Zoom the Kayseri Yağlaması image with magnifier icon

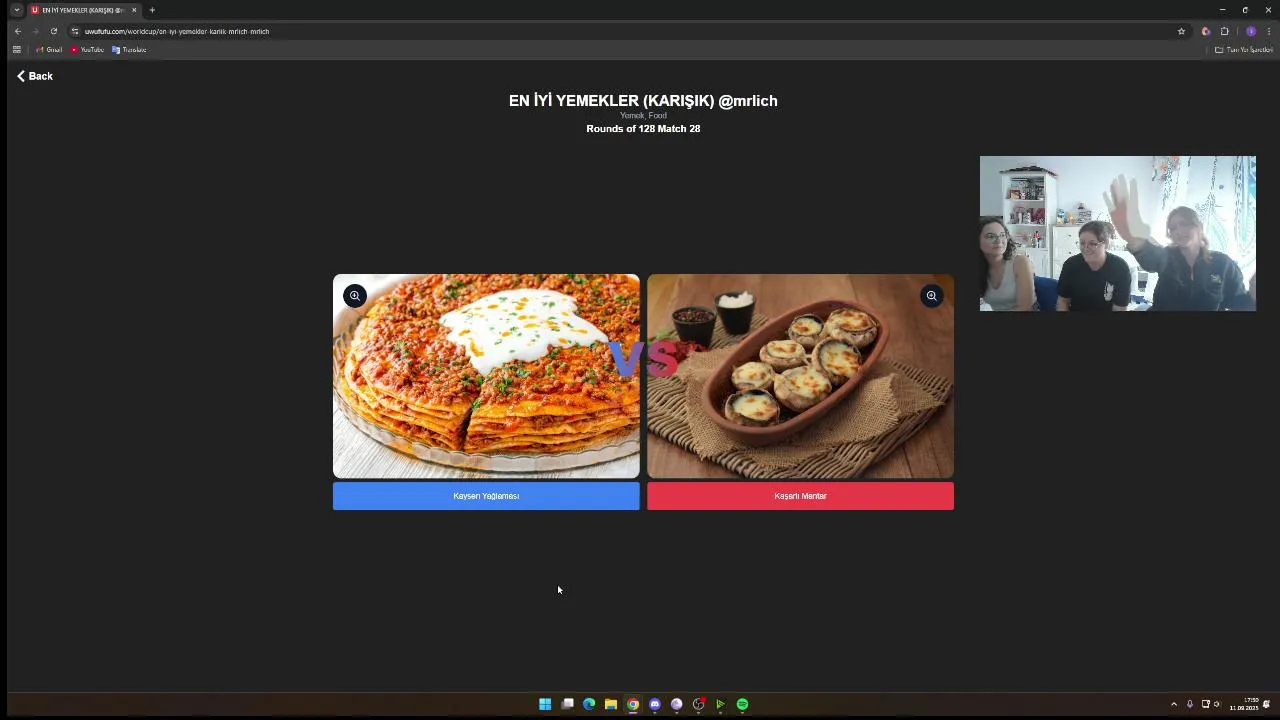point(355,296)
